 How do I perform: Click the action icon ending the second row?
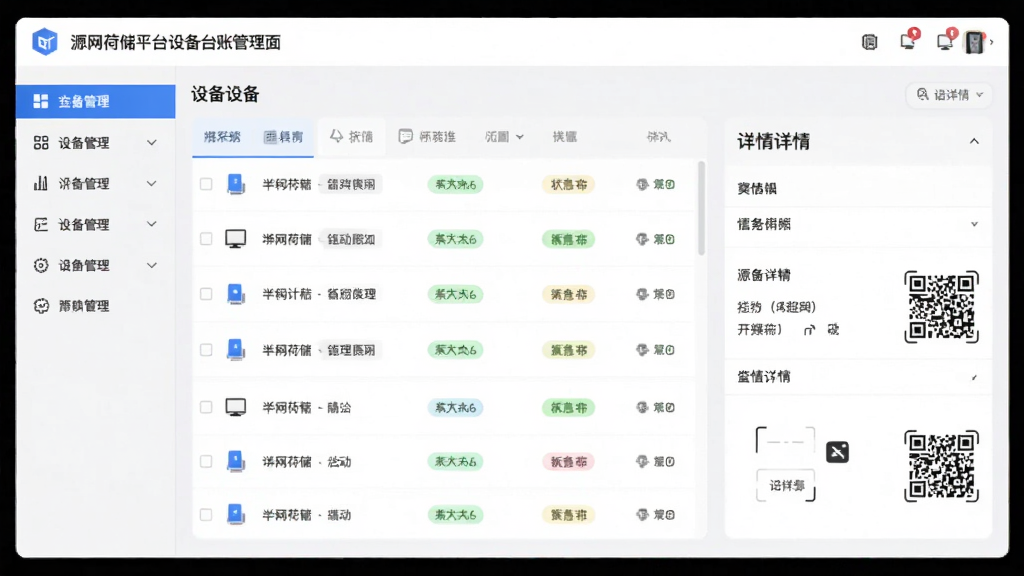coord(656,239)
